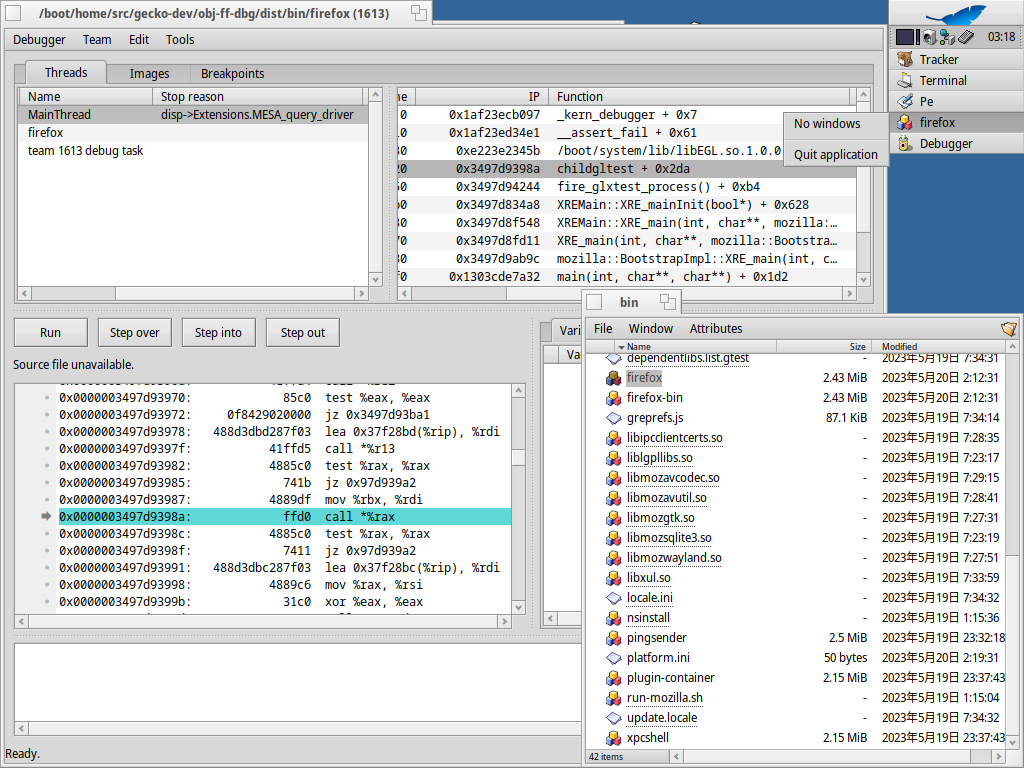Switch to the Images tab

149,74
